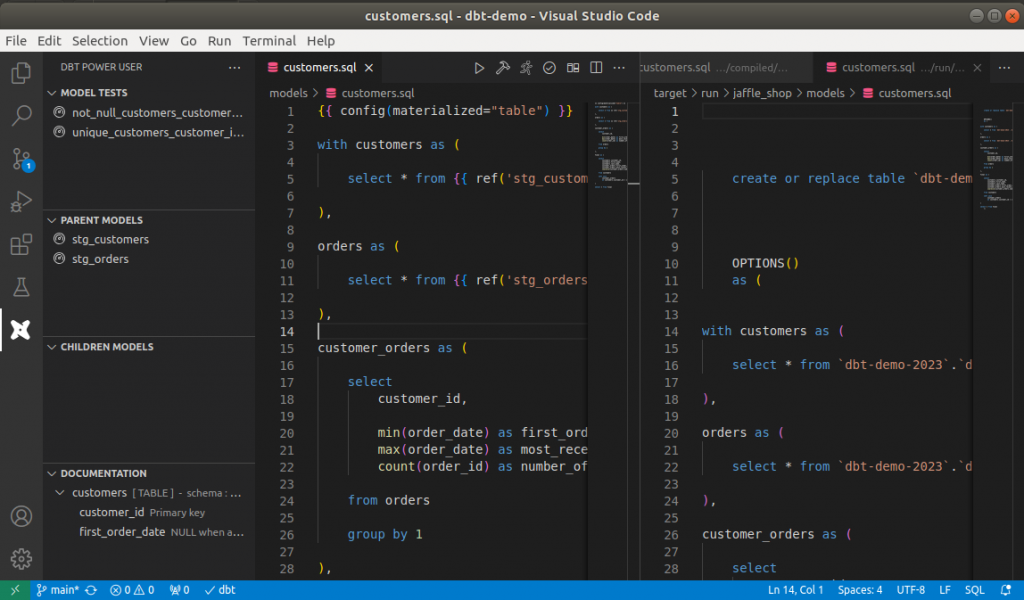Click models breadcrumb in left editor
The height and width of the screenshot is (600, 1024).
(x=288, y=93)
